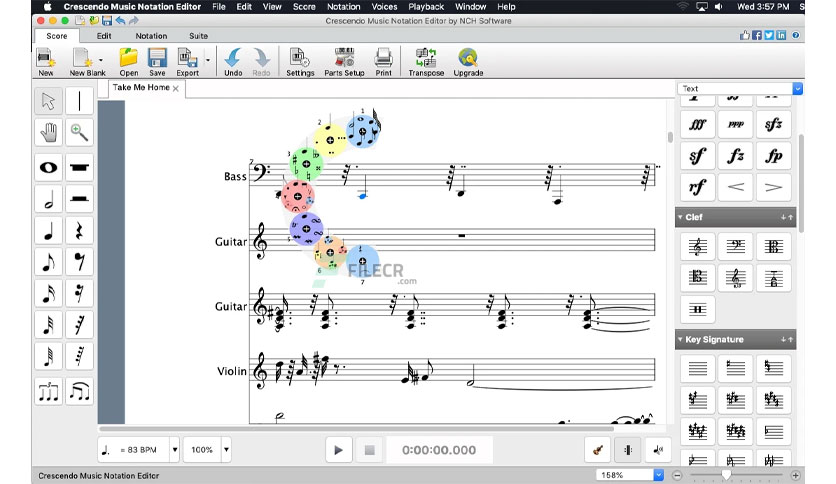Open Settings in the toolbar
The image size is (836, 484).
click(300, 62)
